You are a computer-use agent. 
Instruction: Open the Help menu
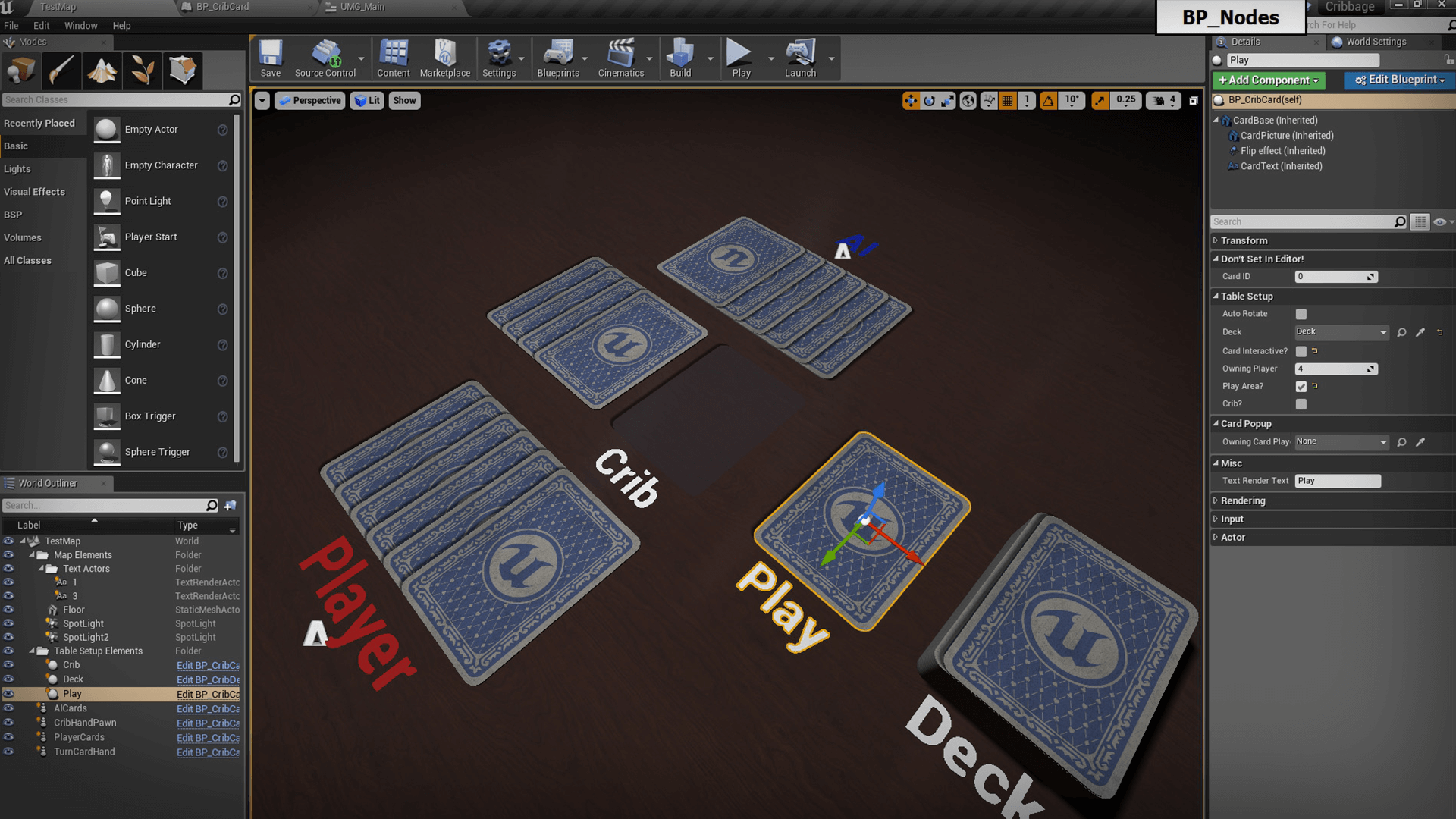click(x=121, y=26)
